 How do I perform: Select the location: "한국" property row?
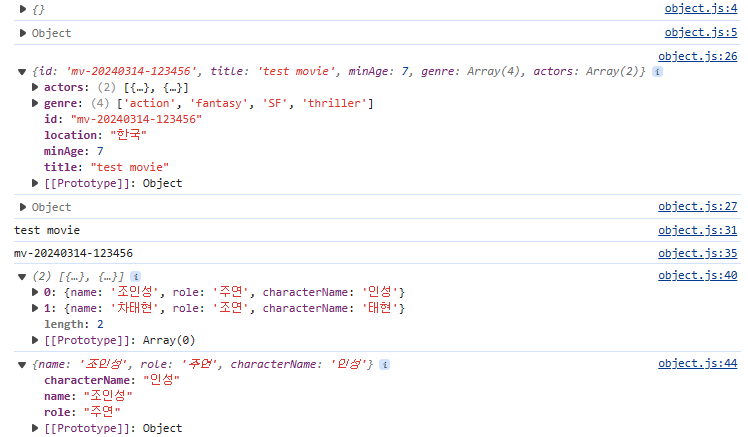click(95, 135)
